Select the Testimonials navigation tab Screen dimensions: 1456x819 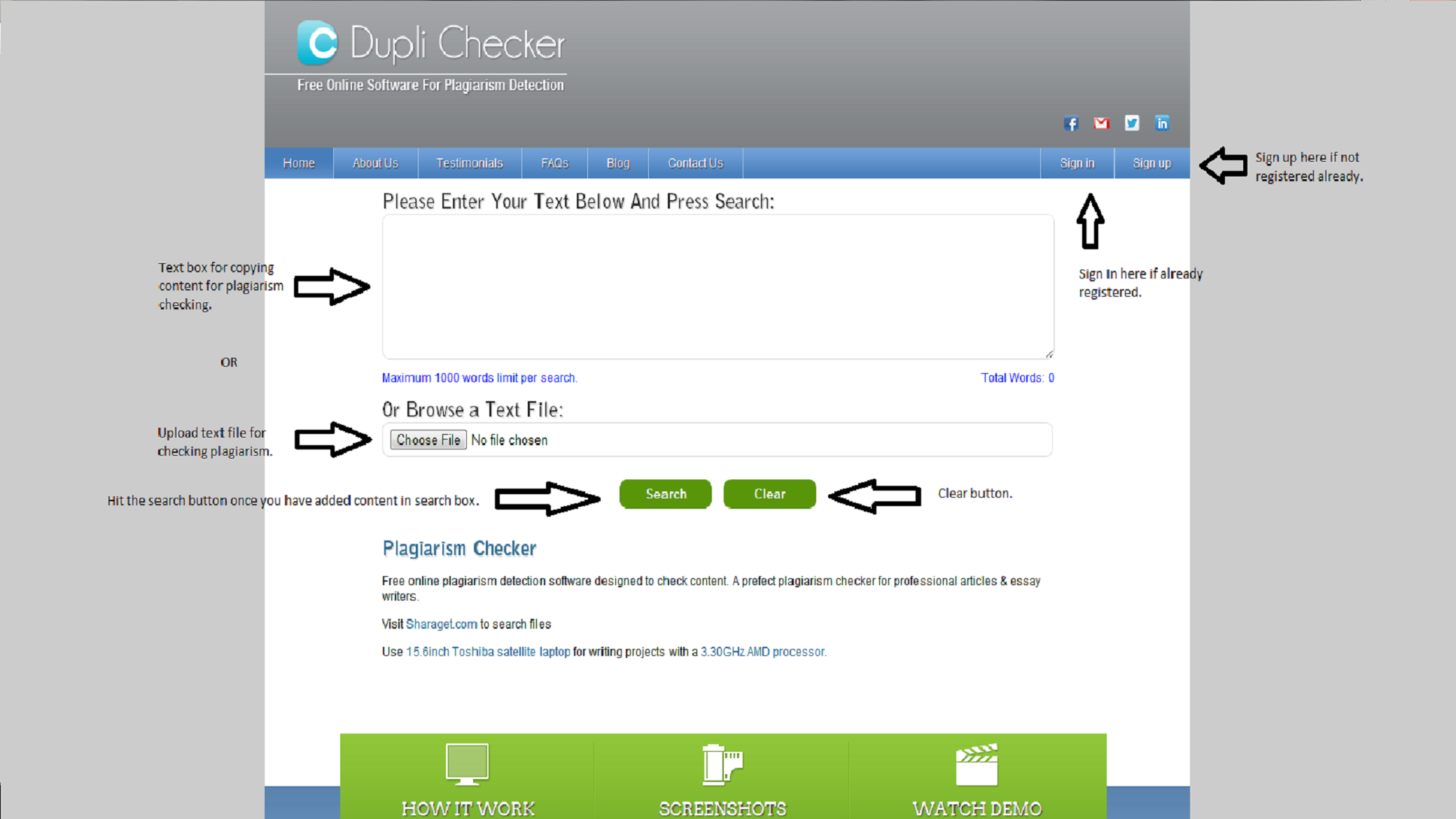pyautogui.click(x=469, y=163)
